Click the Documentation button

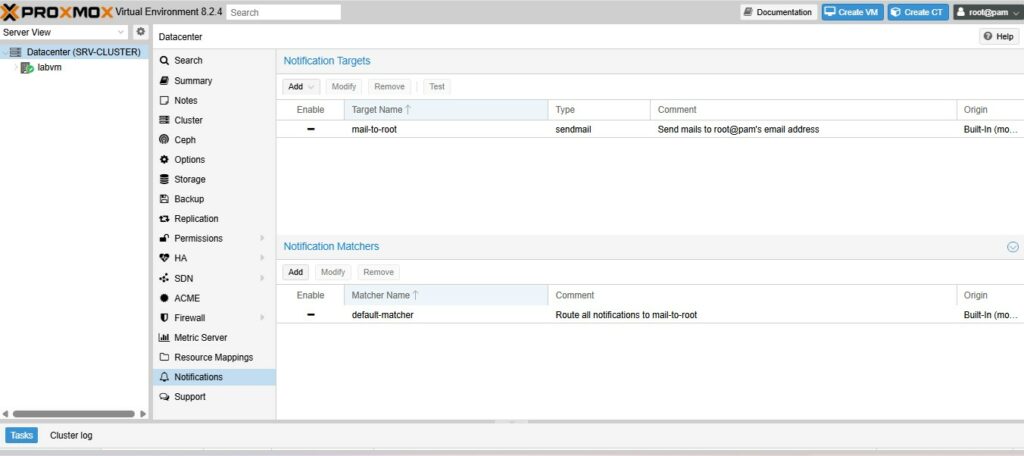pyautogui.click(x=778, y=12)
